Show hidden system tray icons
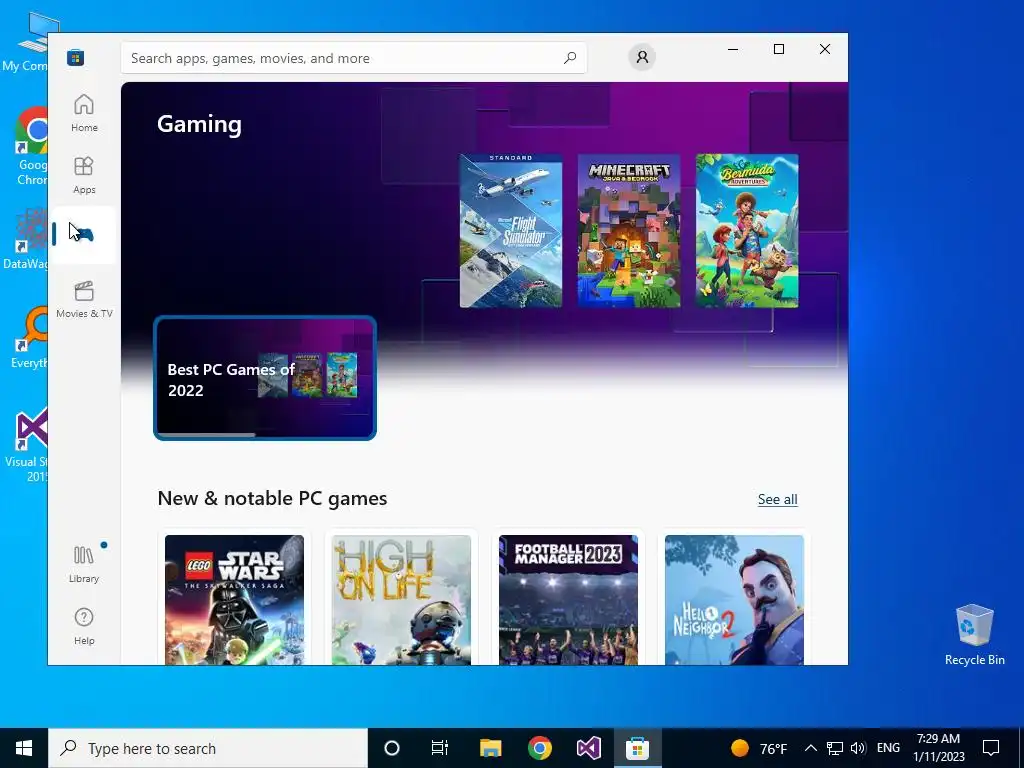The height and width of the screenshot is (768, 1024). [810, 748]
